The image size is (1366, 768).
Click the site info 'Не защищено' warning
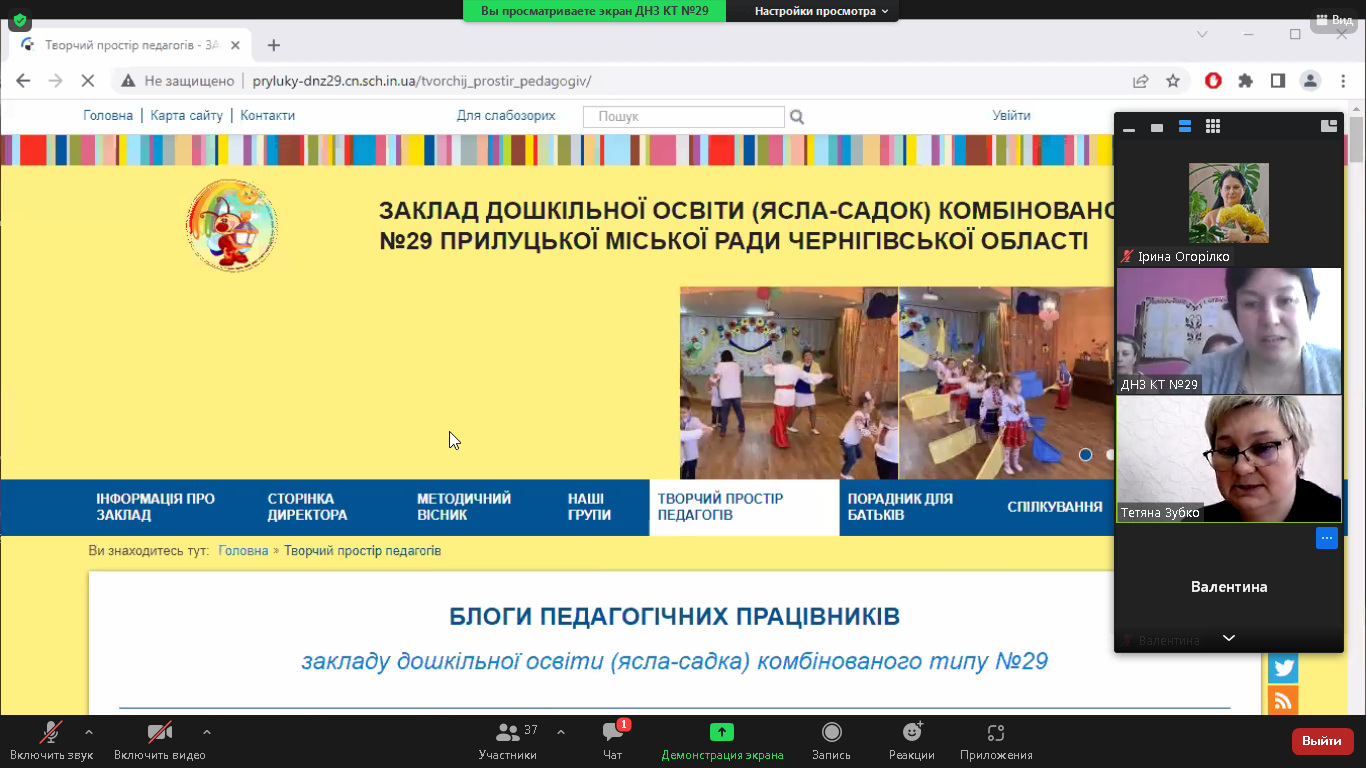177,81
